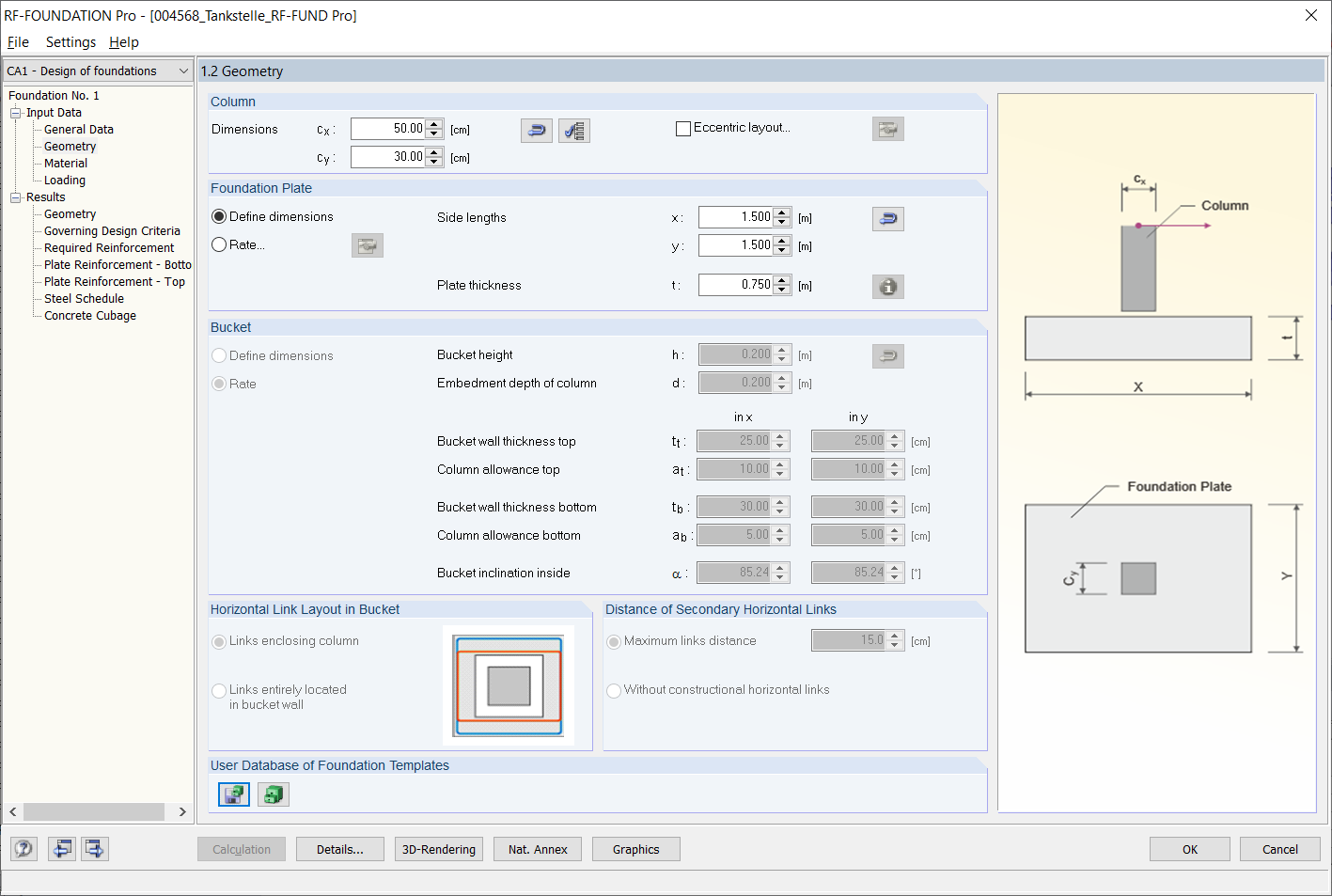Open the 3D-Rendering view
This screenshot has height=896, width=1332.
(438, 849)
